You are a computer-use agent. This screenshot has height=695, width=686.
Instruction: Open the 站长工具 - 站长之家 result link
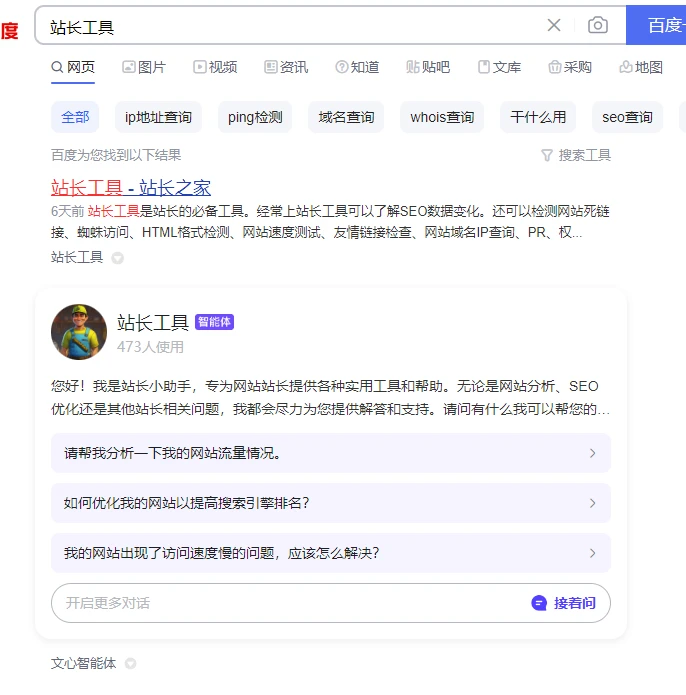click(x=131, y=187)
